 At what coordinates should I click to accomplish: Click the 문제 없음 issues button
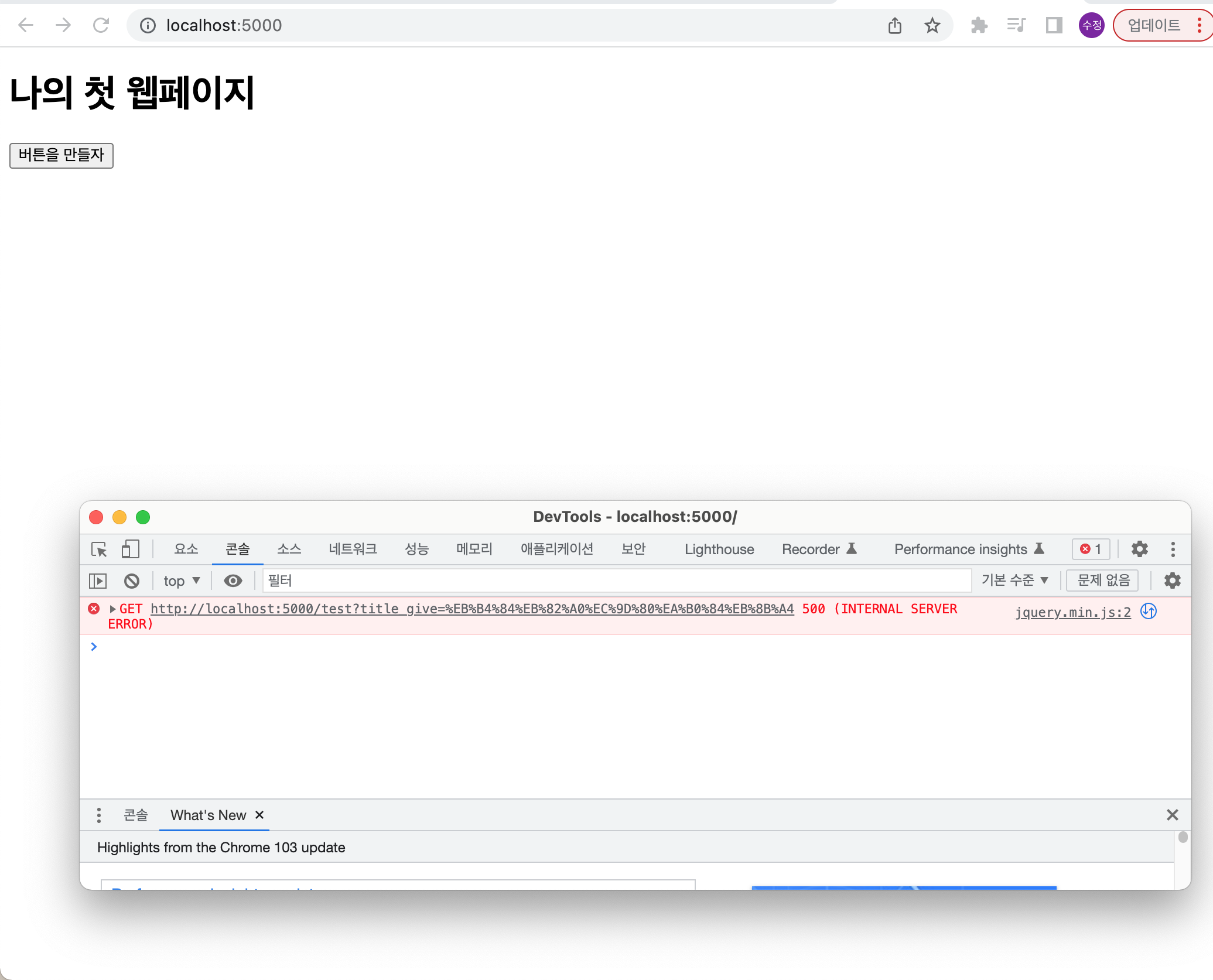pyautogui.click(x=1103, y=581)
